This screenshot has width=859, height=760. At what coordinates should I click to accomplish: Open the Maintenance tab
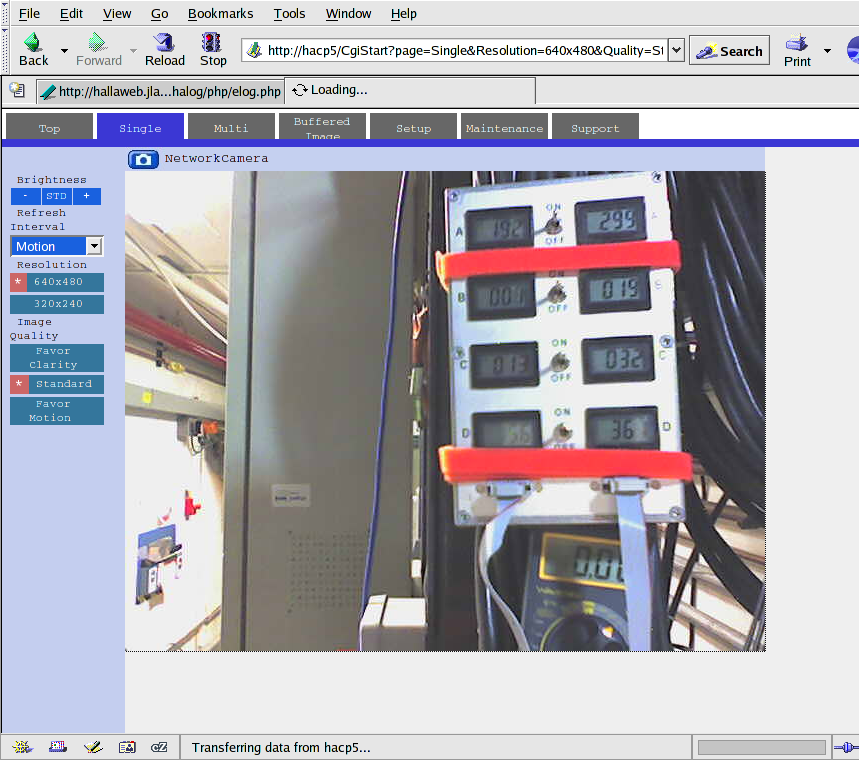pyautogui.click(x=505, y=127)
